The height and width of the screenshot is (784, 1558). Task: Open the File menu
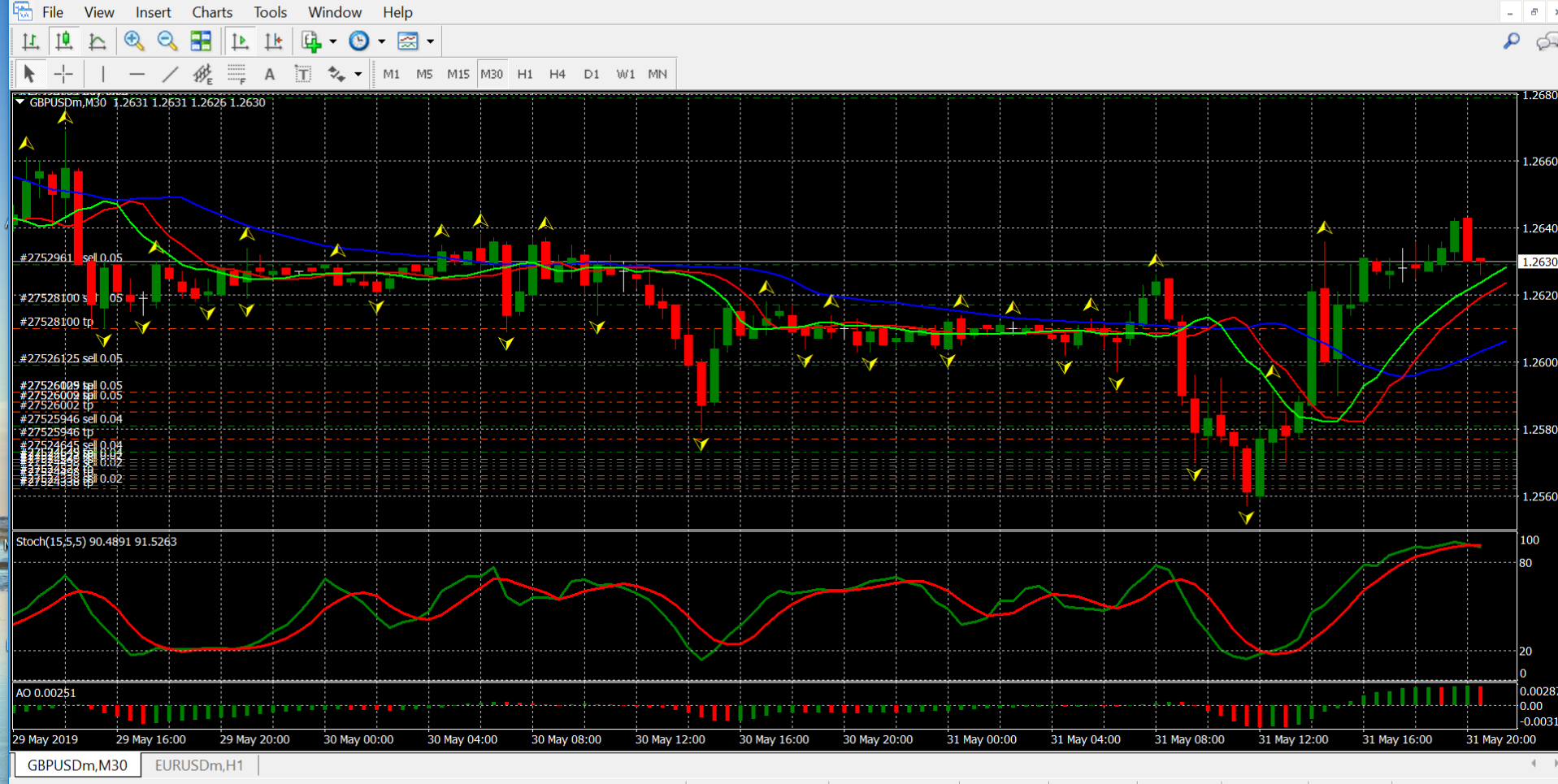pos(53,12)
